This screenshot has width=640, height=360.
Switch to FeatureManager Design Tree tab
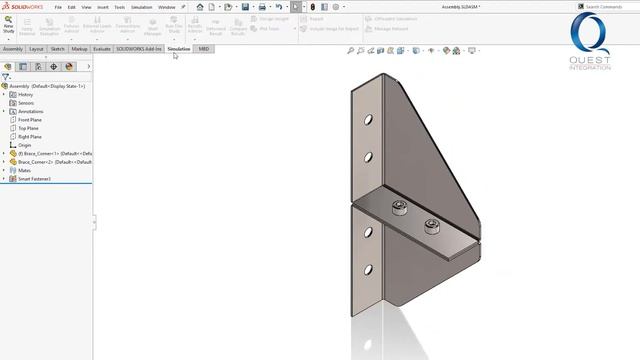click(x=7, y=67)
